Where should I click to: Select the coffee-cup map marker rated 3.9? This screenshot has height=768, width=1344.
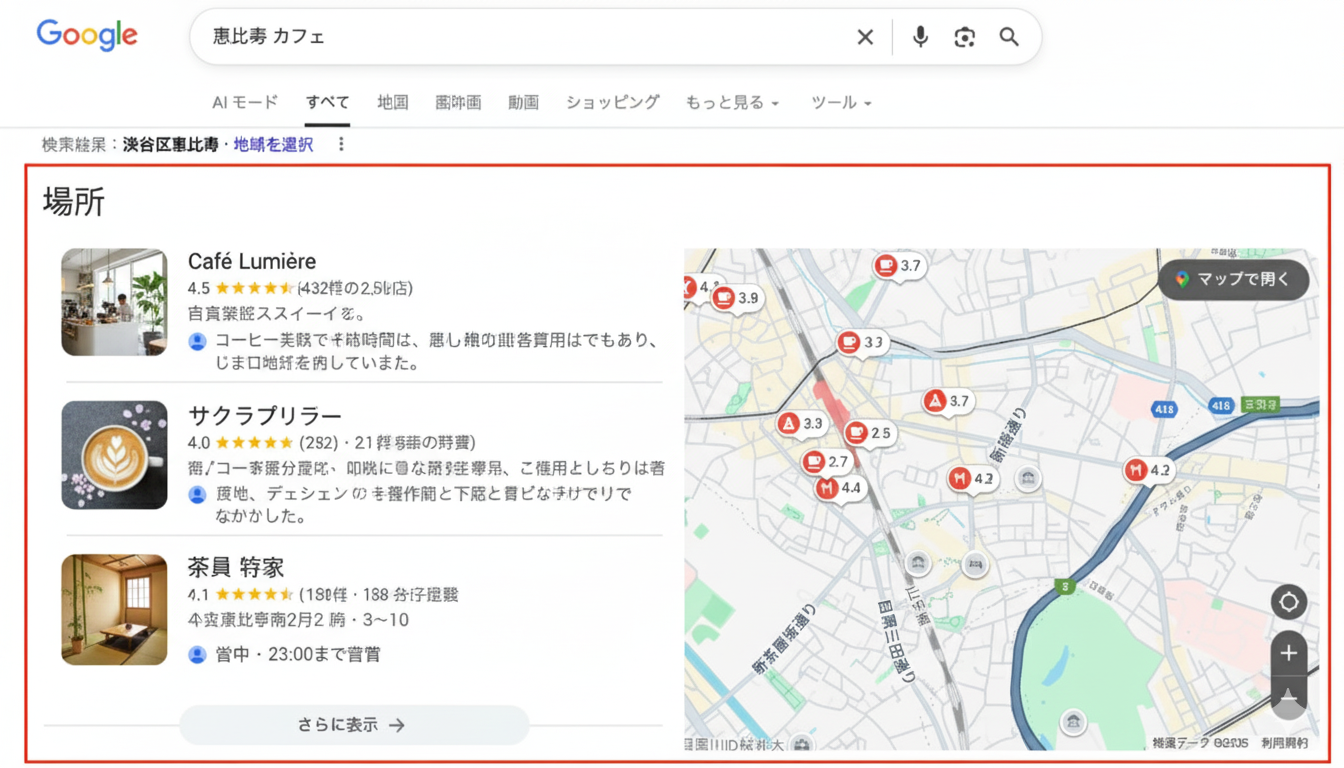pyautogui.click(x=735, y=298)
